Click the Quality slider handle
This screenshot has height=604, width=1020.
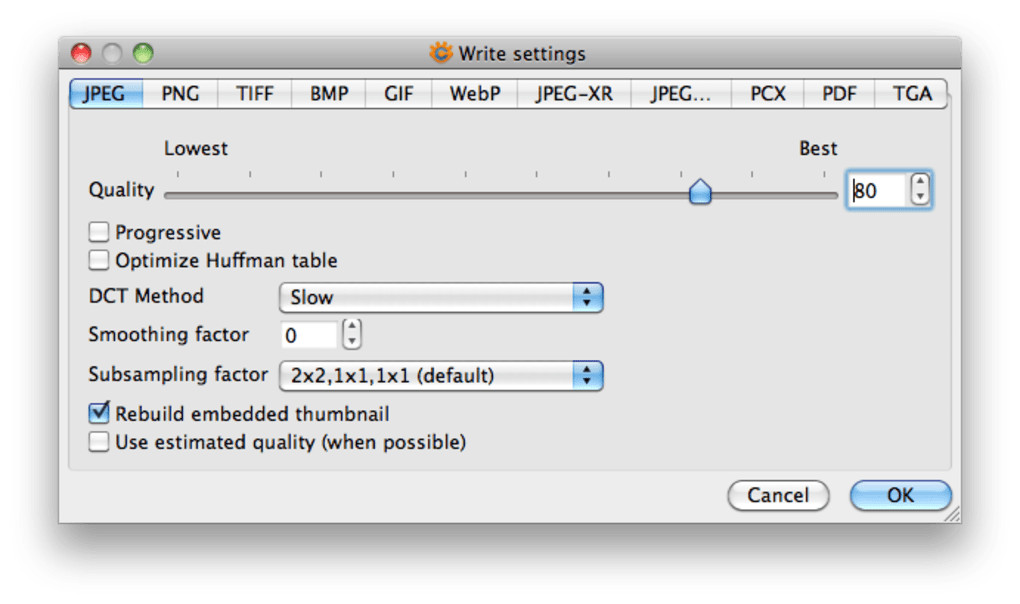coord(700,192)
